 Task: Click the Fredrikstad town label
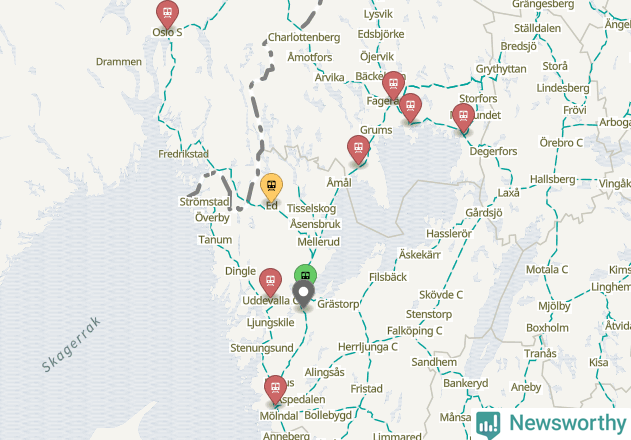point(184,154)
